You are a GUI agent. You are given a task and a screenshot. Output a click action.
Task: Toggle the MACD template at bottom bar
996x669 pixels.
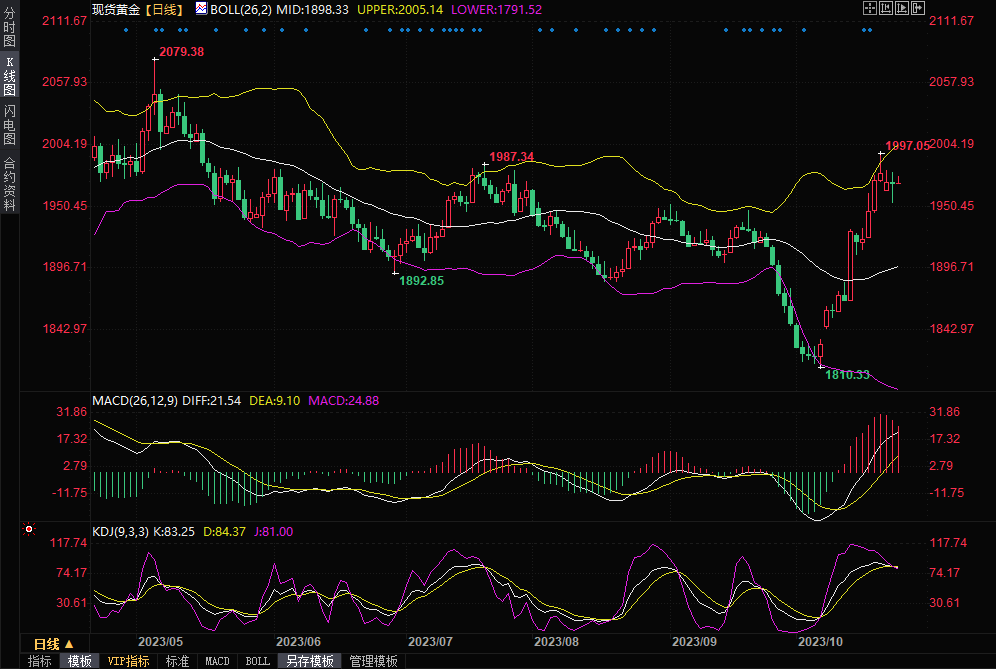tap(217, 661)
